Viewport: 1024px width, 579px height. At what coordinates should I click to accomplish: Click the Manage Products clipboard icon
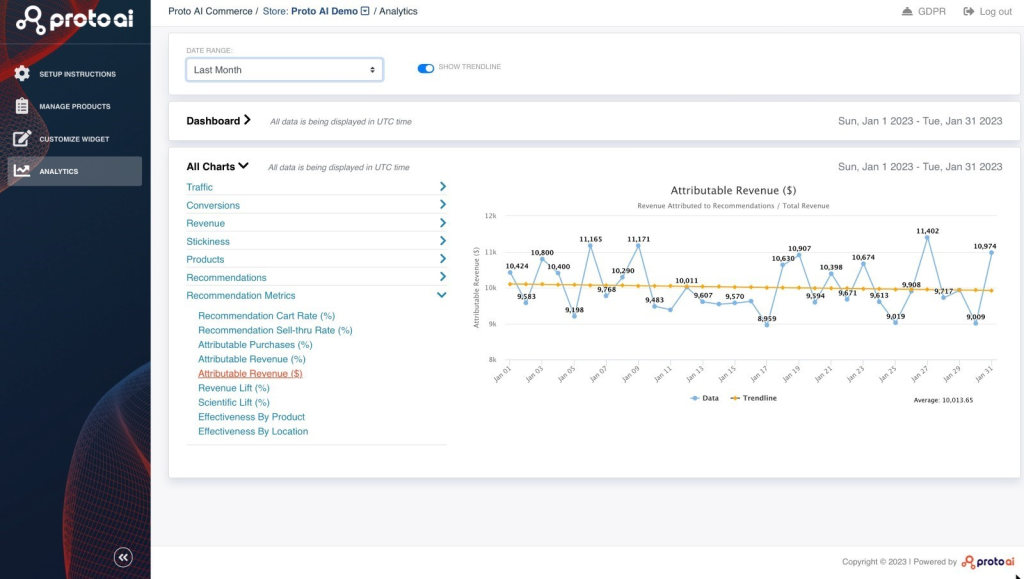click(22, 106)
